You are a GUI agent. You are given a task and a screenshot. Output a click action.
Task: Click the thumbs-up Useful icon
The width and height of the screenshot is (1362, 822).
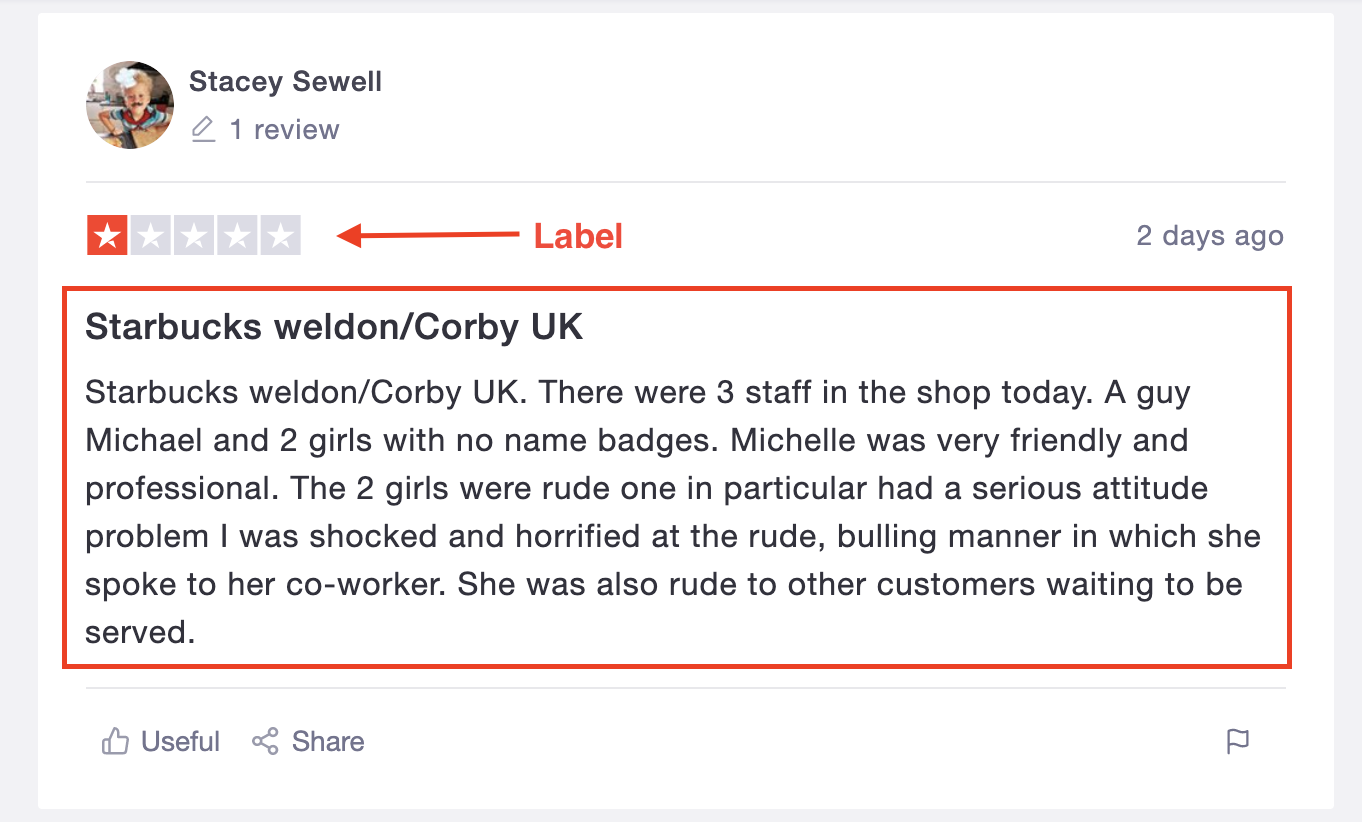116,741
